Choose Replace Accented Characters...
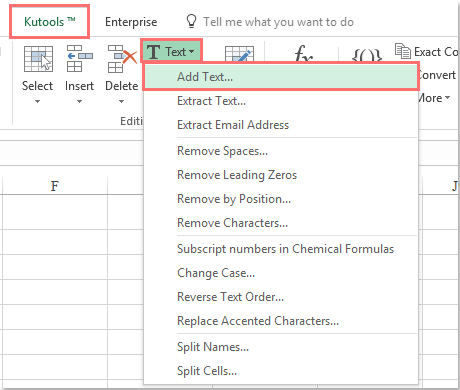This screenshot has height=390, width=460. point(281,321)
